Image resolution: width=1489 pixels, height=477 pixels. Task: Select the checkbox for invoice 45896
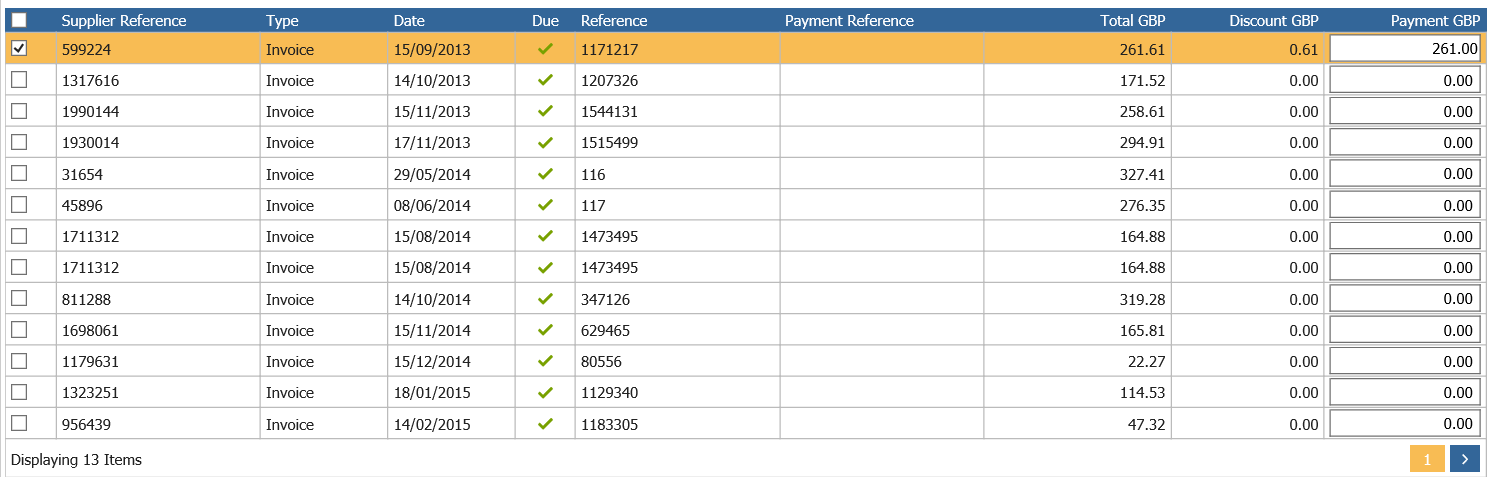coord(19,205)
